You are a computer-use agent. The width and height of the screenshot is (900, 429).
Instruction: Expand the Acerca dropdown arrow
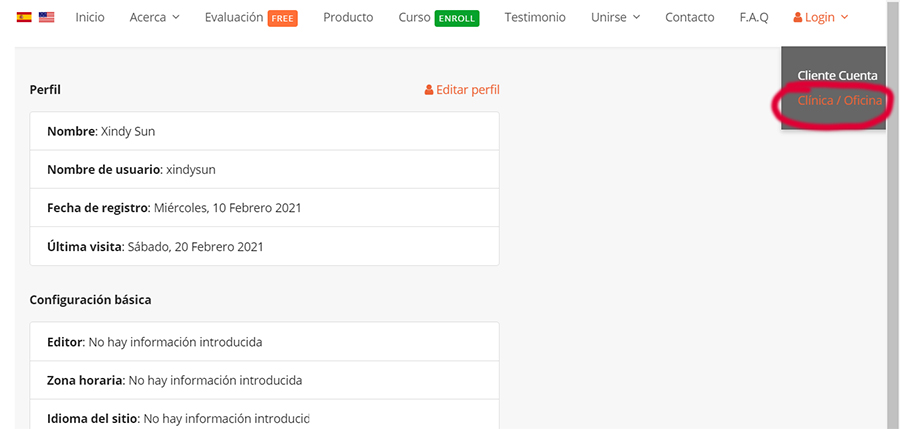[176, 18]
